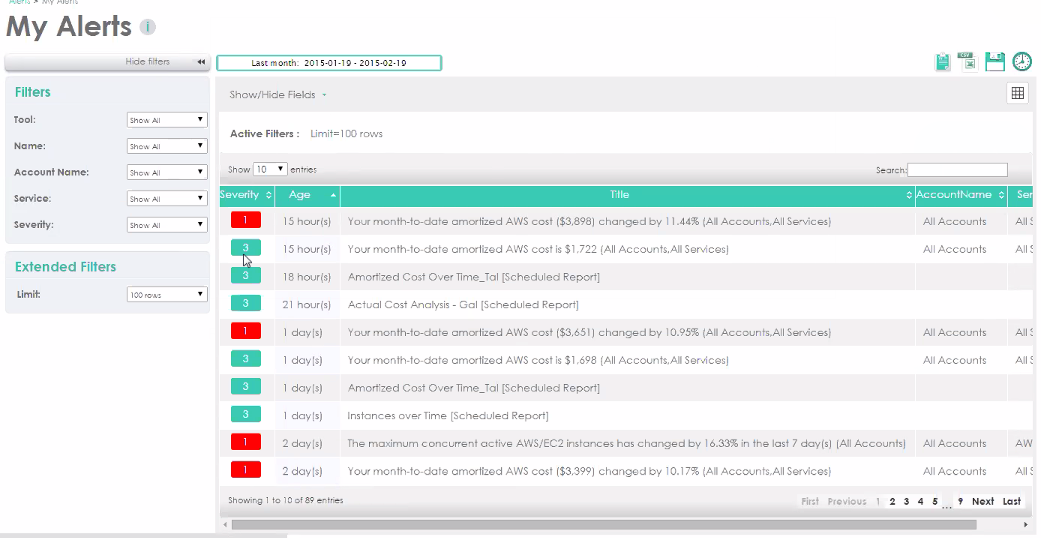
Task: Sort table by Title column
Action: point(627,195)
